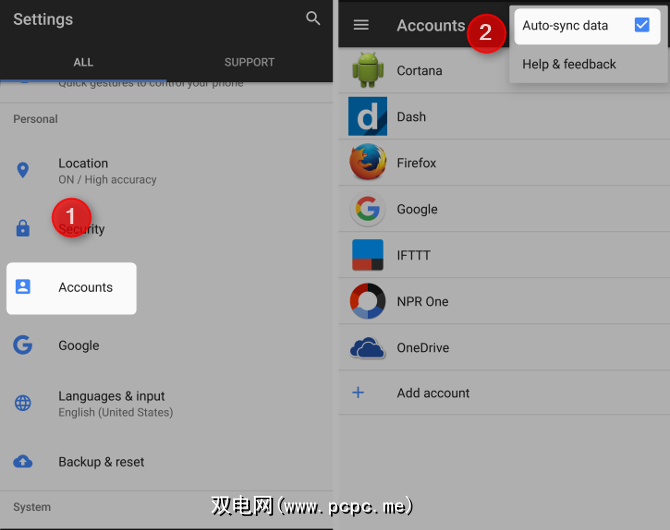Select the Firefox account label

tap(416, 163)
